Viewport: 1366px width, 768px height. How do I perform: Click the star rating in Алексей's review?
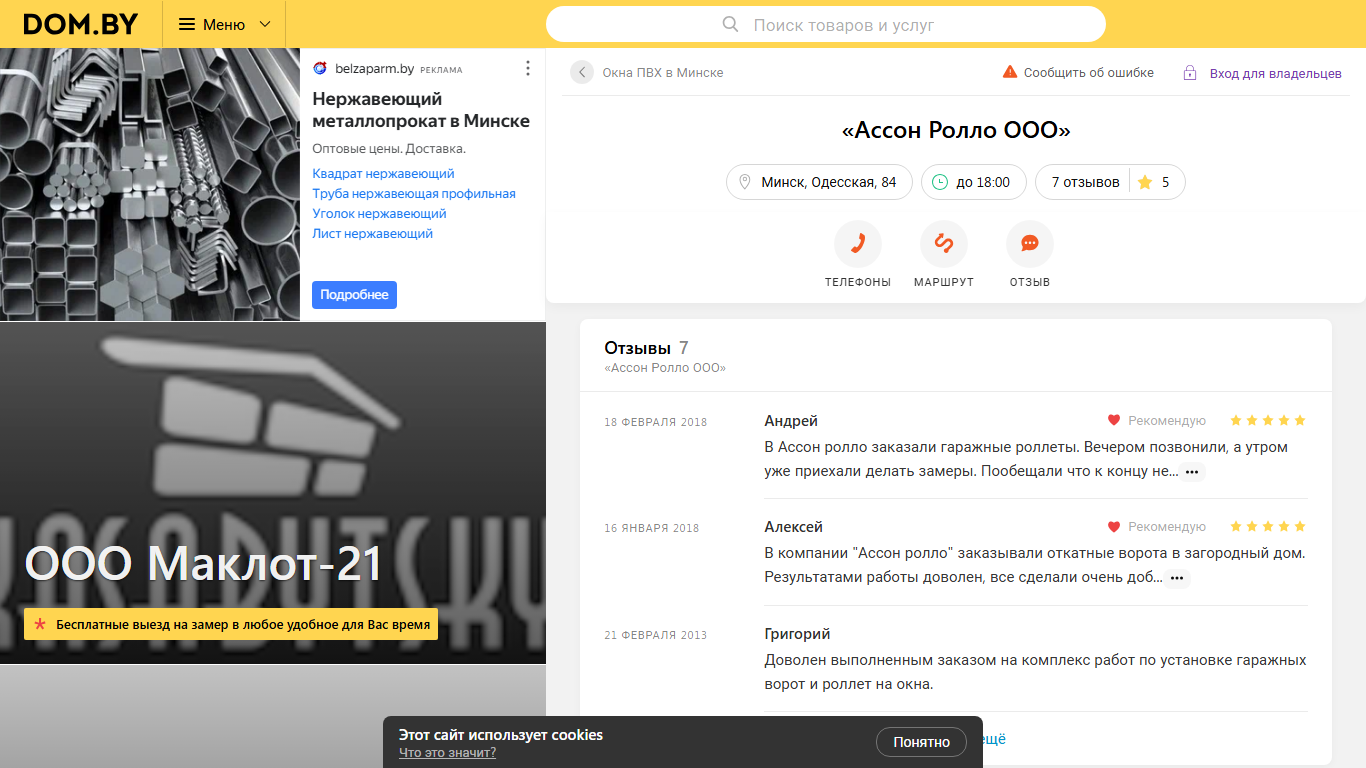pyautogui.click(x=1268, y=527)
